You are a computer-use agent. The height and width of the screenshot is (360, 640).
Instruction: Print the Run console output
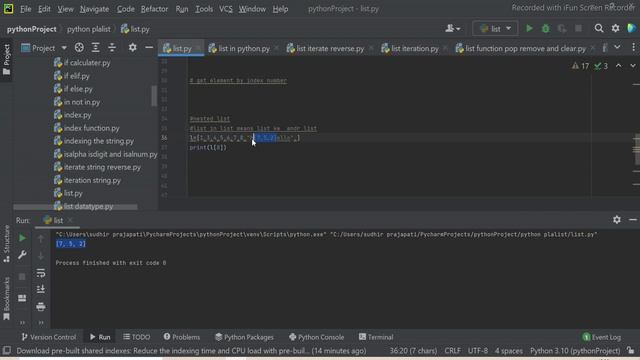click(41, 307)
